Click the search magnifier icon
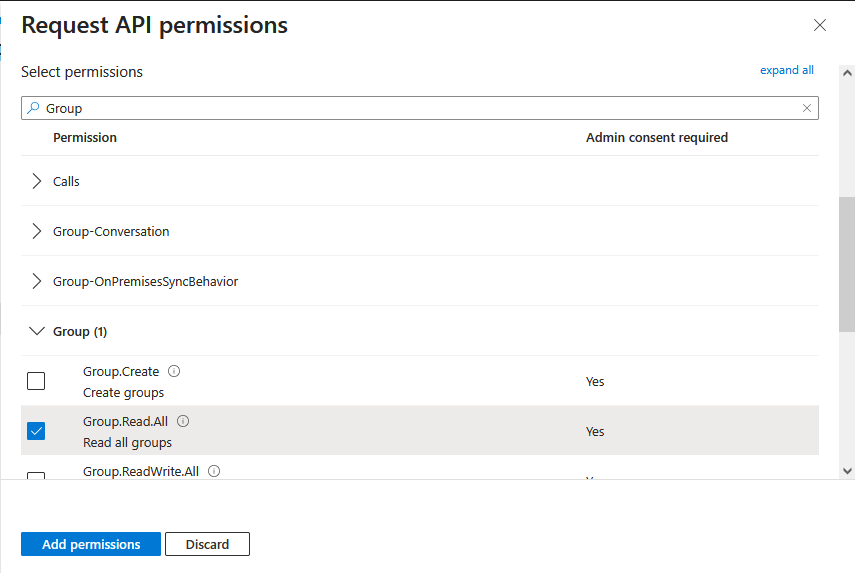This screenshot has width=855, height=573. [33, 108]
